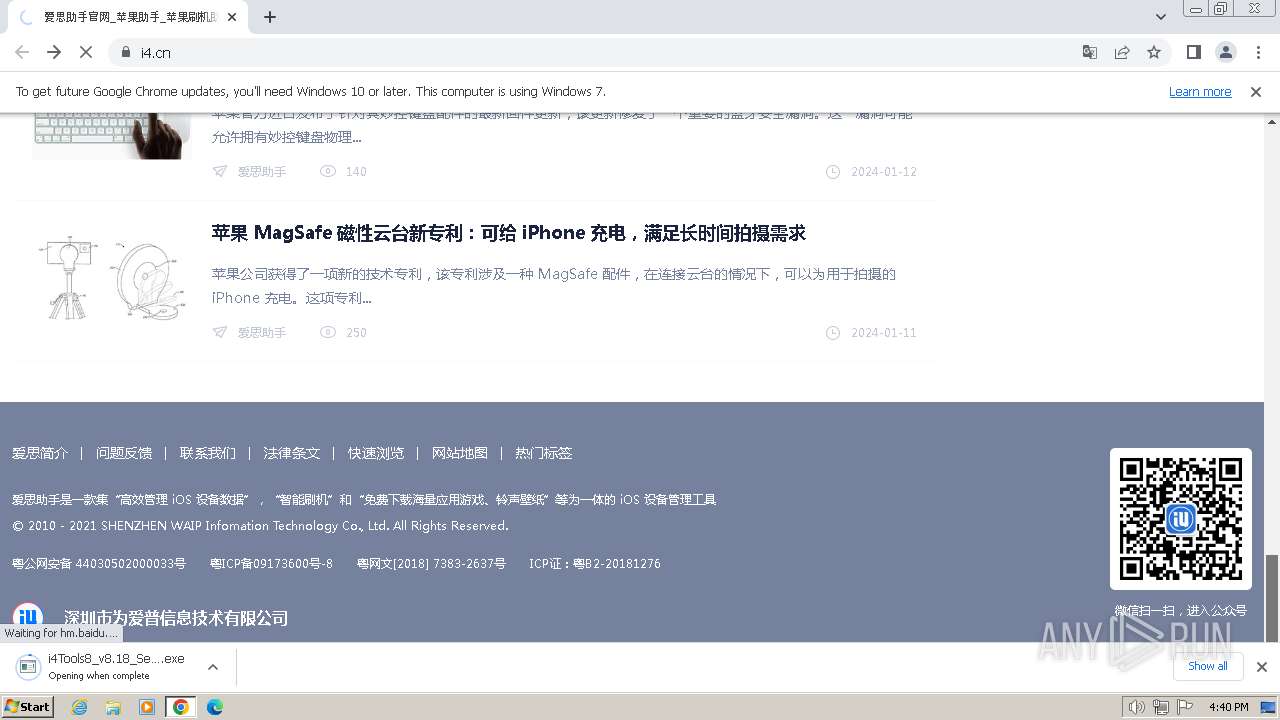Go back to previous page
Image resolution: width=1280 pixels, height=720 pixels.
pos(22,52)
